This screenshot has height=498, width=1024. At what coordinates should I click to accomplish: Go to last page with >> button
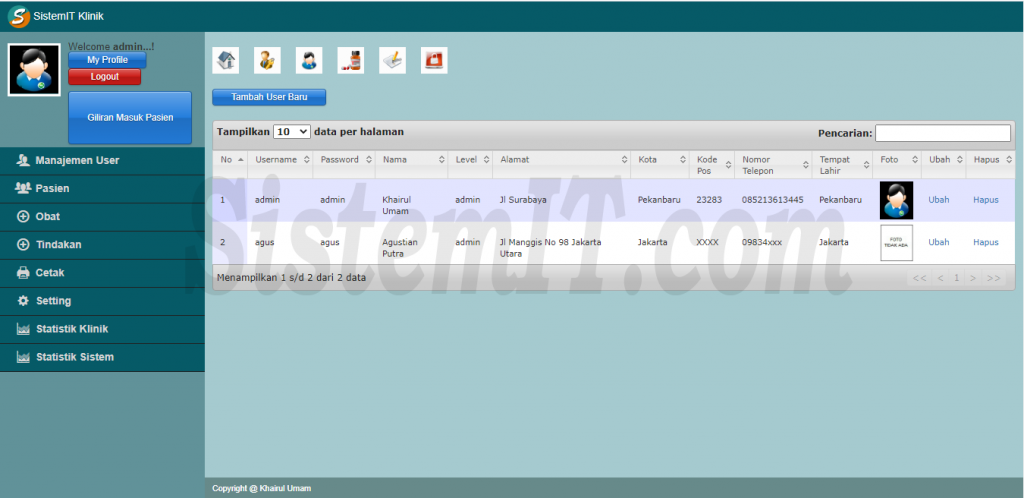click(994, 278)
